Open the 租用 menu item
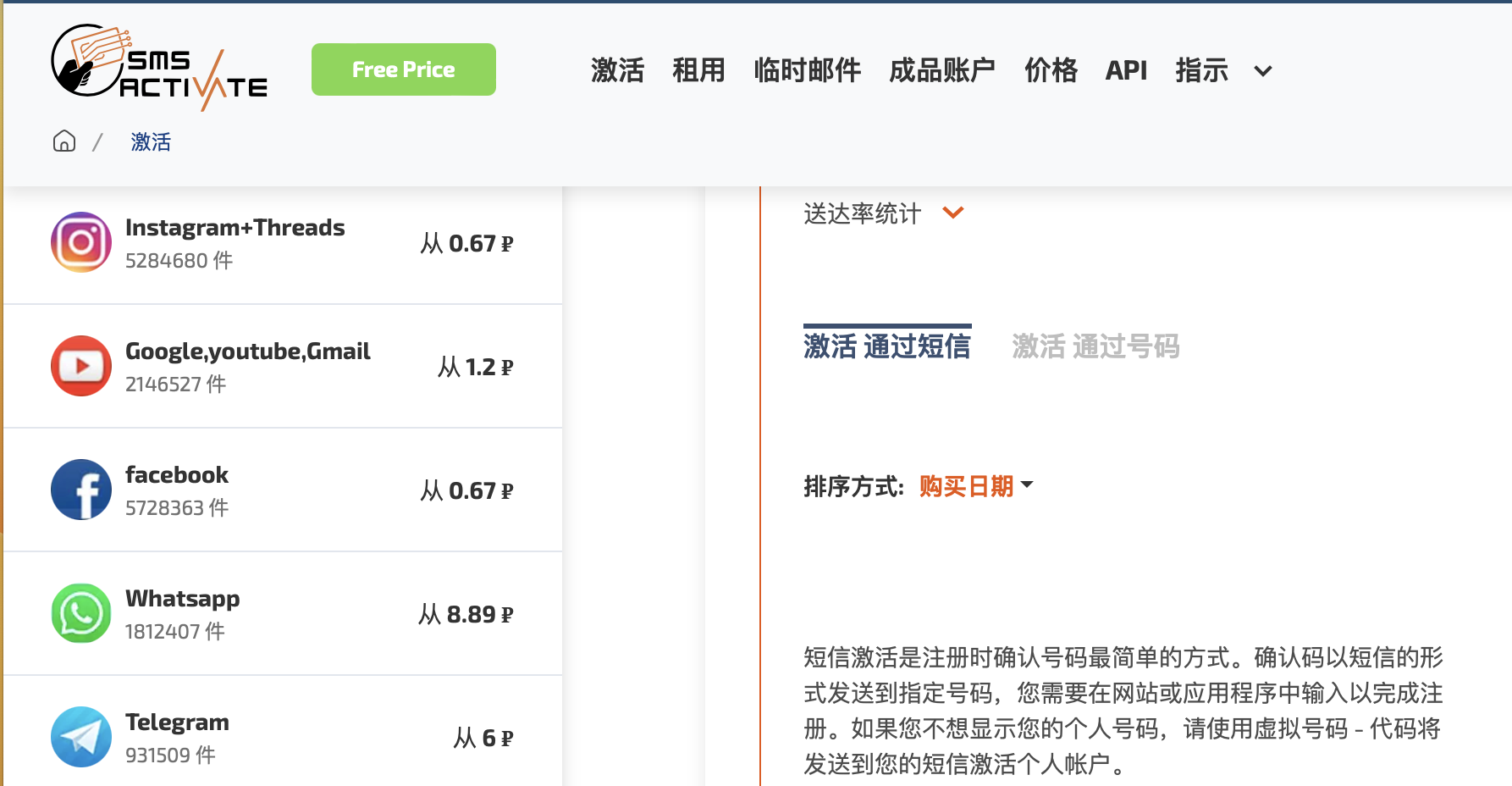Image resolution: width=1512 pixels, height=786 pixels. click(x=699, y=71)
